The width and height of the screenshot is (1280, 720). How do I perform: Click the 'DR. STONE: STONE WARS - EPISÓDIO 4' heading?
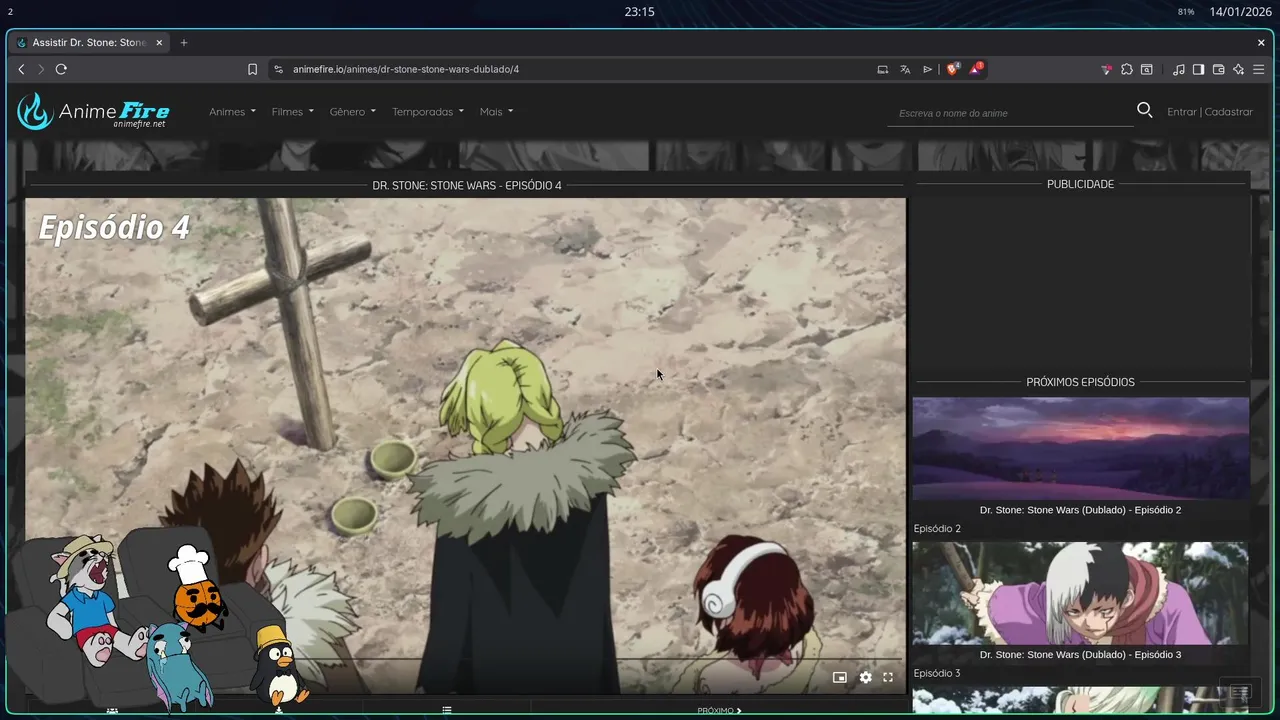point(467,185)
